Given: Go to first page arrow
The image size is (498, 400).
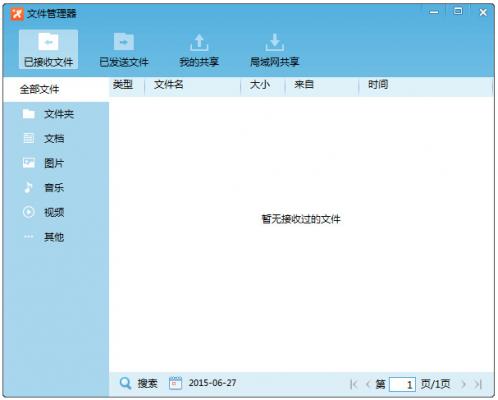Looking at the screenshot, I should [x=354, y=384].
